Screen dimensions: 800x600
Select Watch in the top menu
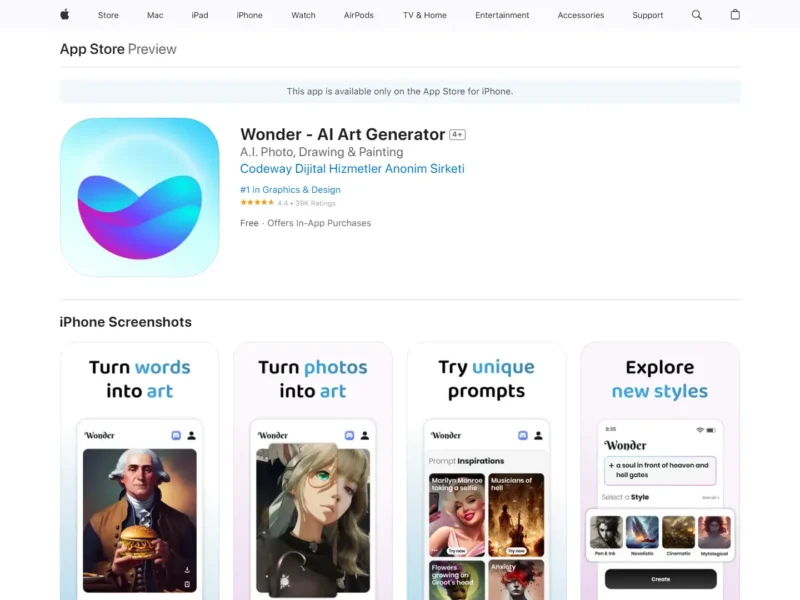coord(303,15)
